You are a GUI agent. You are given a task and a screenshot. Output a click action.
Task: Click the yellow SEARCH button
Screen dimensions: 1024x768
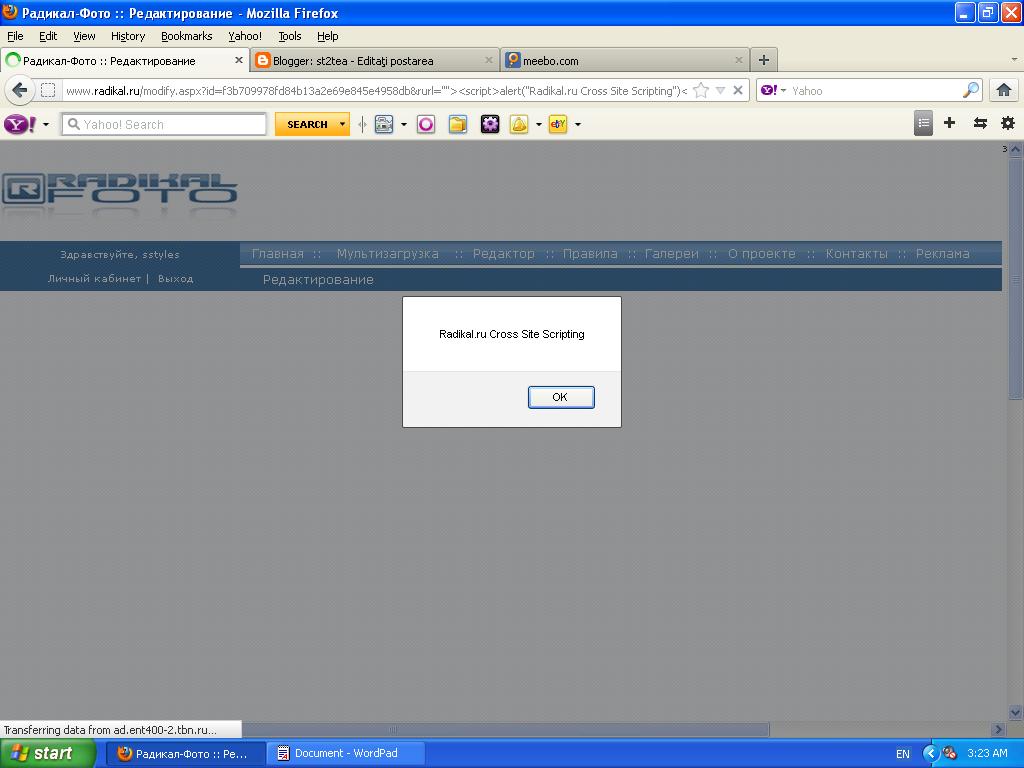[307, 124]
